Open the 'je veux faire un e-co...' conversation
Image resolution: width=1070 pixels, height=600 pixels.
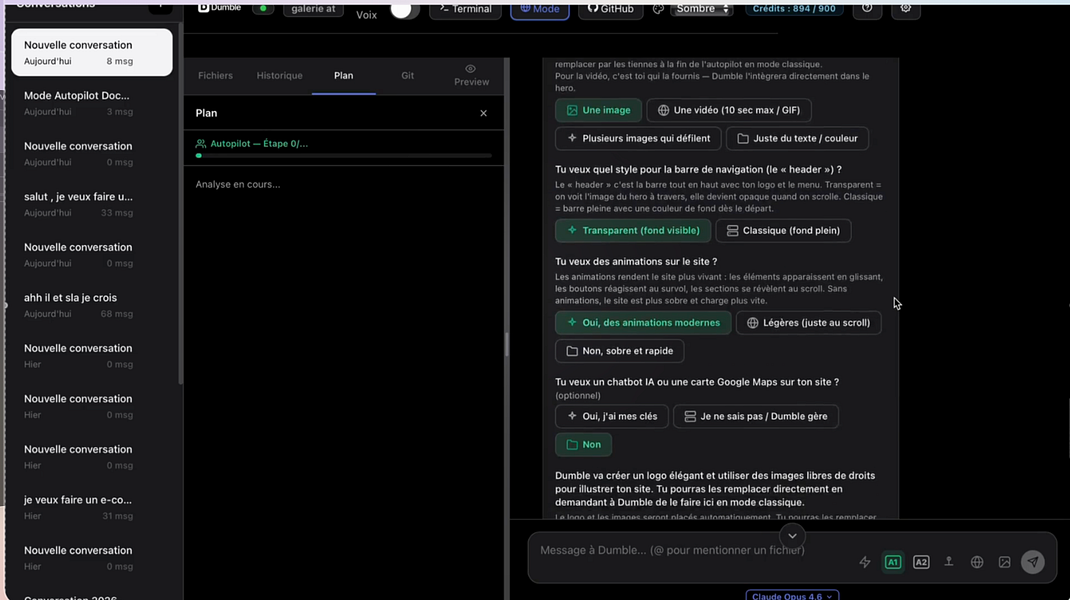point(92,507)
